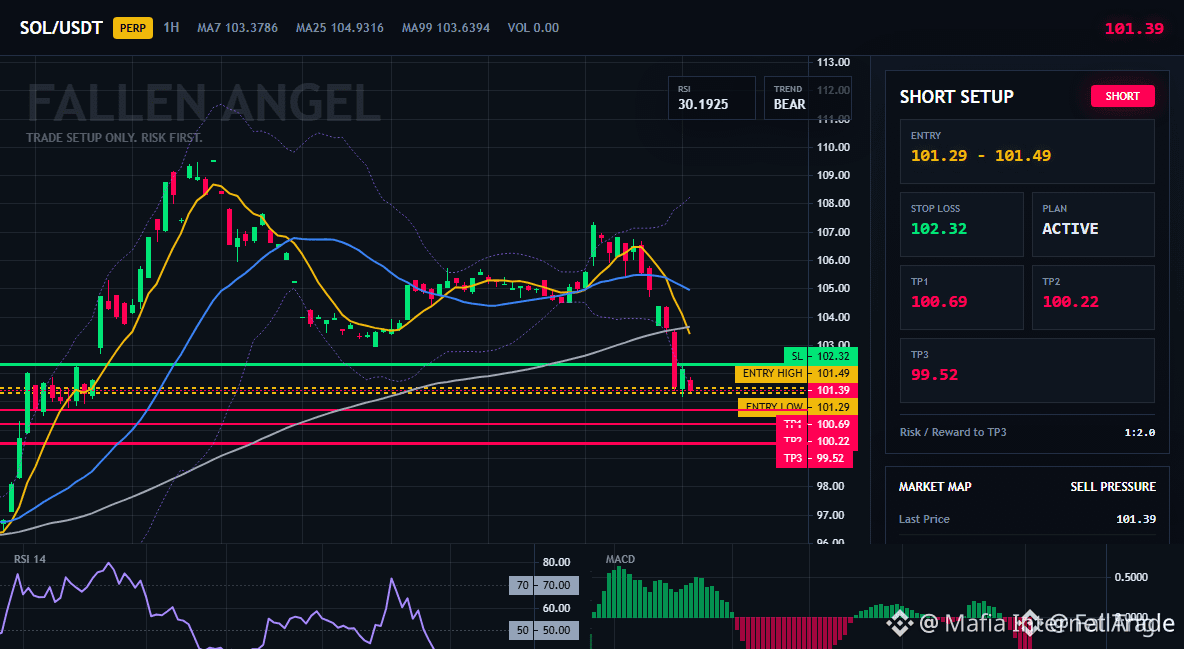
Task: Click the MACD pane title
Action: [620, 559]
